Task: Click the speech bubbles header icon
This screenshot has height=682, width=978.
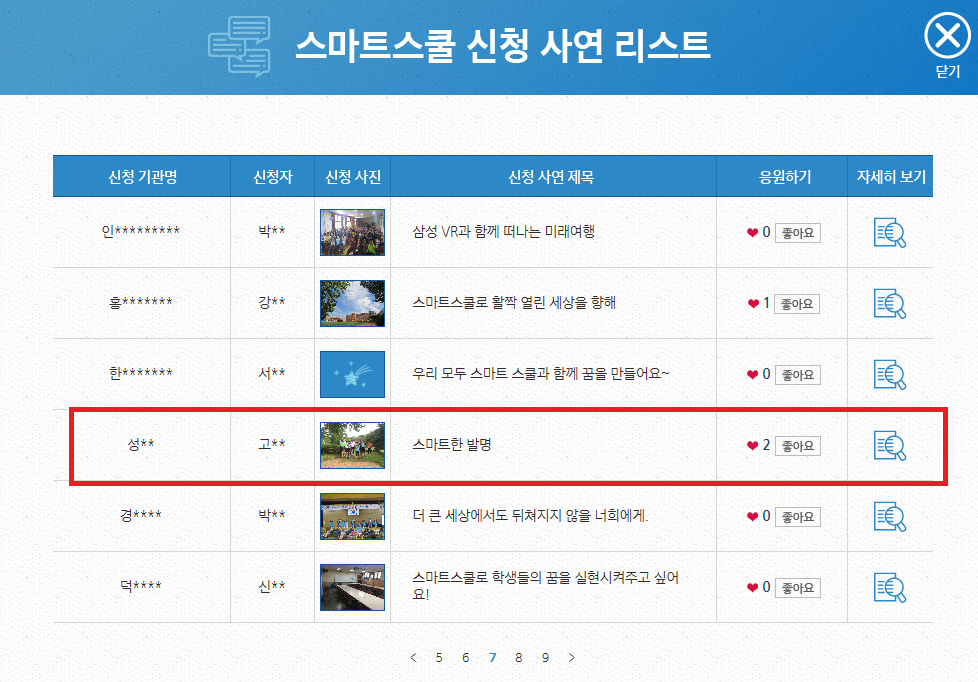Action: (240, 47)
